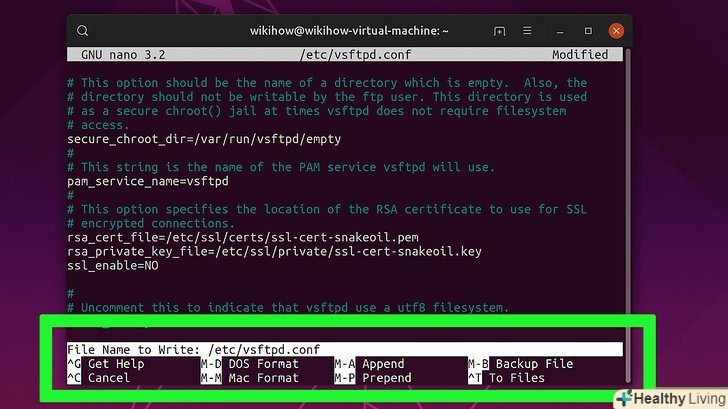This screenshot has height=409, width=728.
Task: Click the comment starting 'This option should be'
Action: click(x=327, y=83)
